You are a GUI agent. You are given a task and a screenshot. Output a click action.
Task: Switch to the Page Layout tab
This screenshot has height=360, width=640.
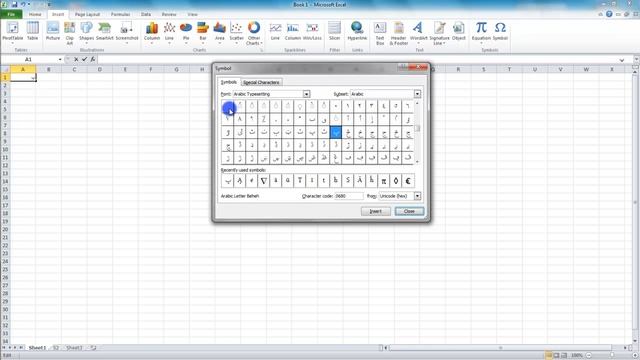point(87,14)
